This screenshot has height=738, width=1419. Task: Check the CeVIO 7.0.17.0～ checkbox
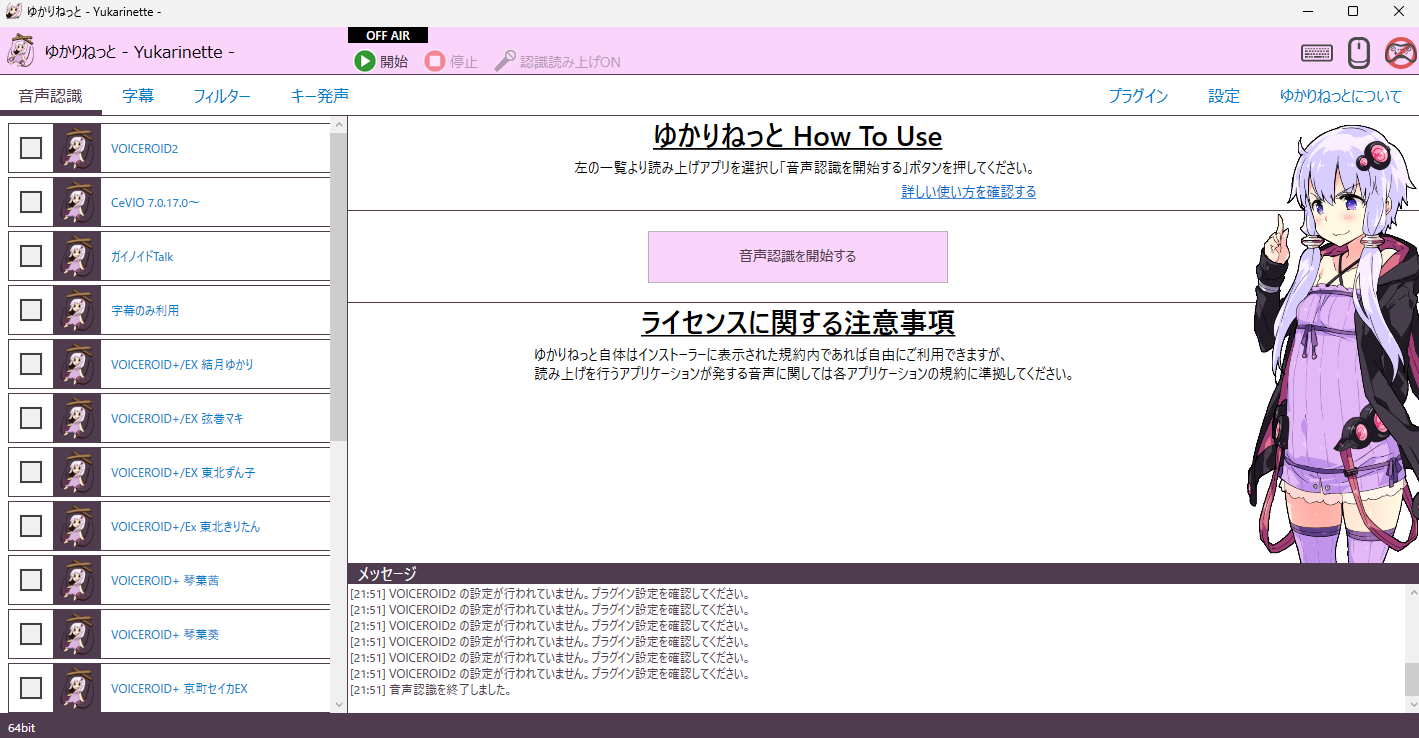pos(31,202)
